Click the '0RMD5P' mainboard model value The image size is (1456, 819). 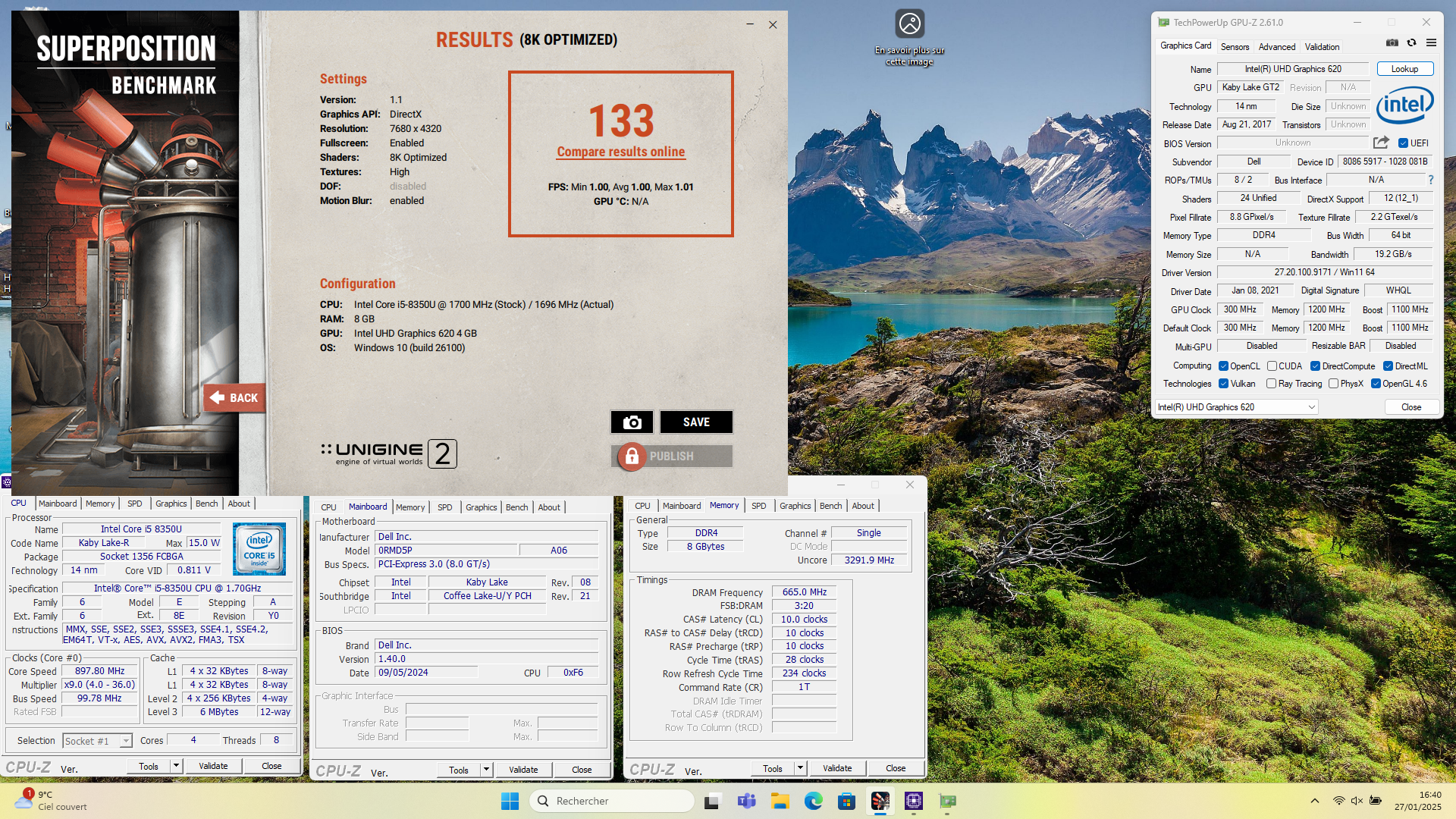[447, 551]
